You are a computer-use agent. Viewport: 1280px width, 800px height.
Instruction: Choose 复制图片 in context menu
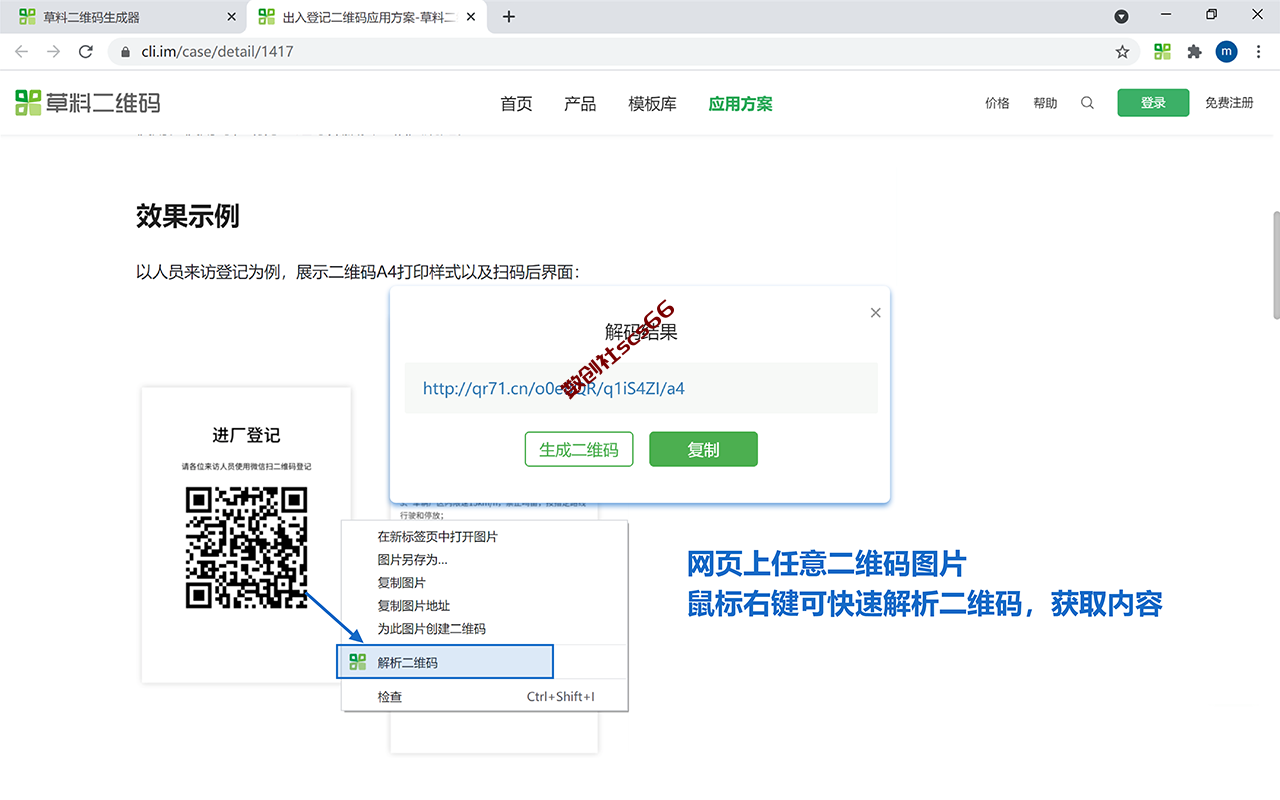484,583
